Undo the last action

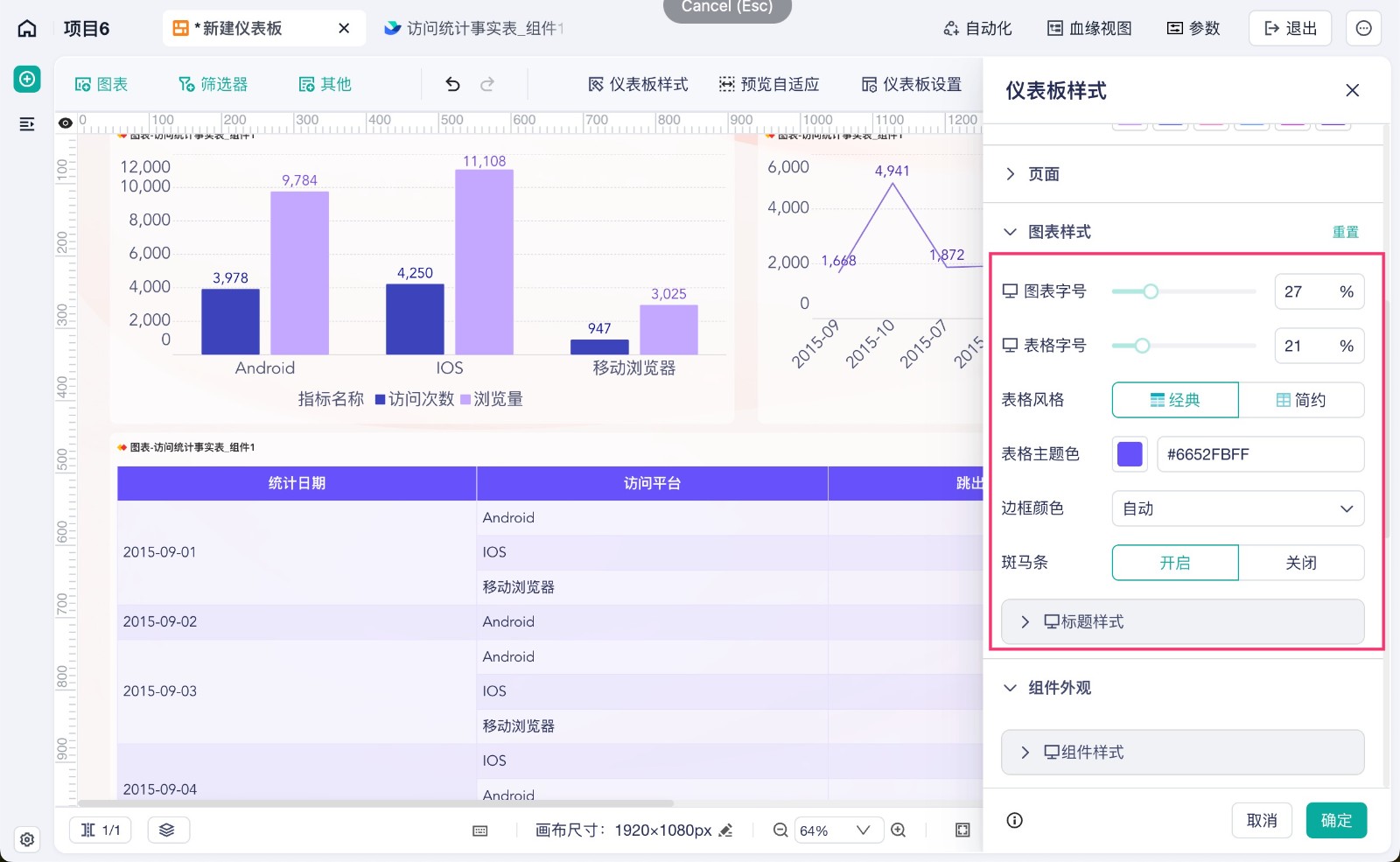coord(452,84)
